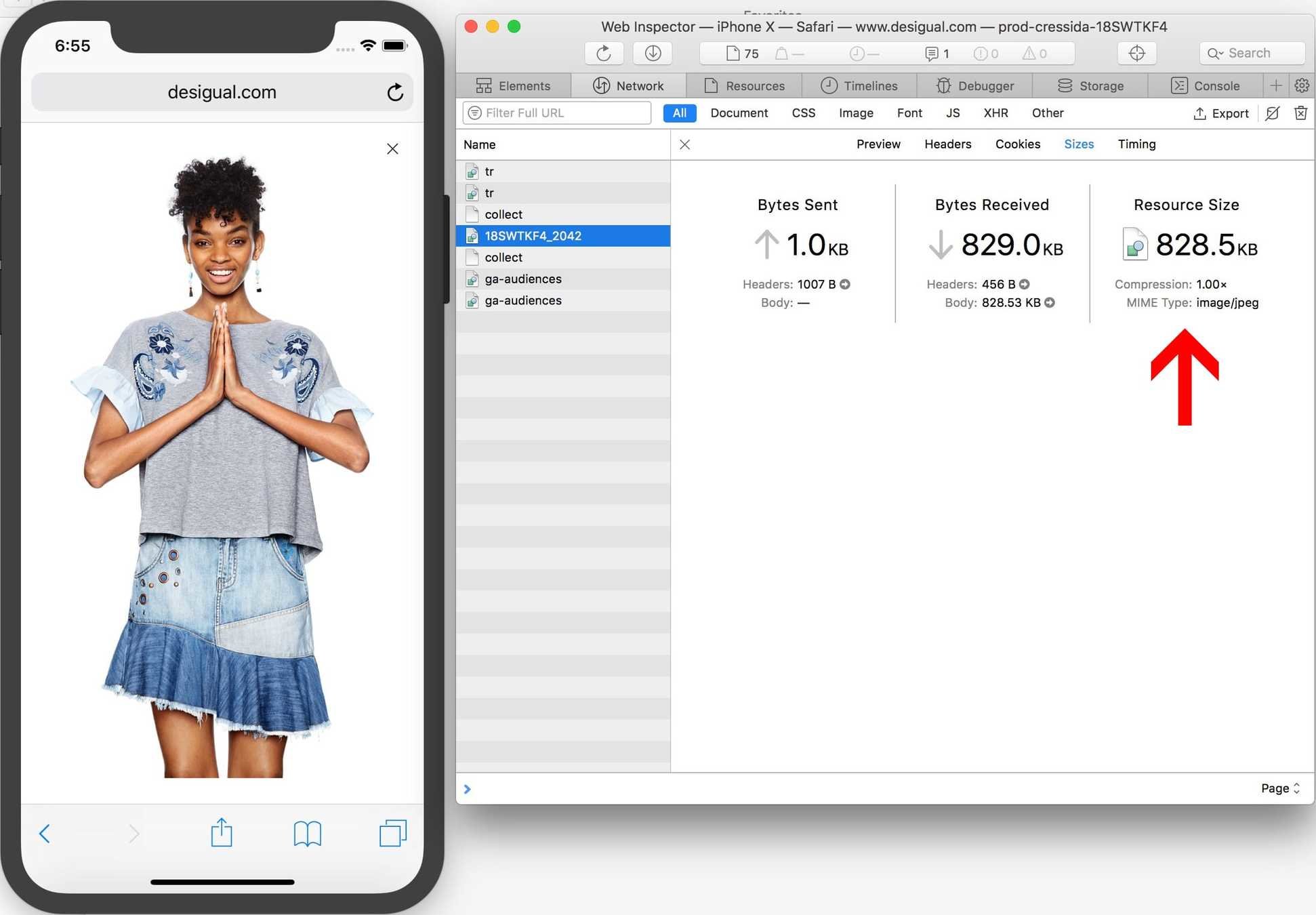Tap the iPhone Safari share icon
1316x915 pixels.
[222, 833]
